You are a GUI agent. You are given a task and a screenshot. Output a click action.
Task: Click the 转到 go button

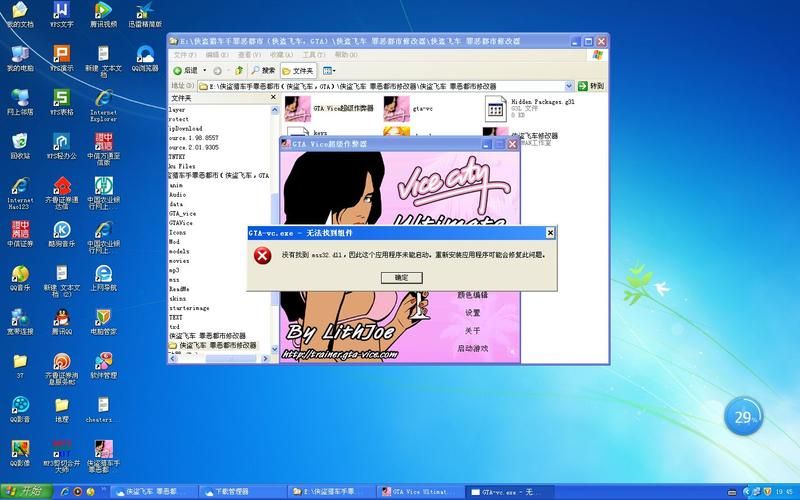coord(592,86)
